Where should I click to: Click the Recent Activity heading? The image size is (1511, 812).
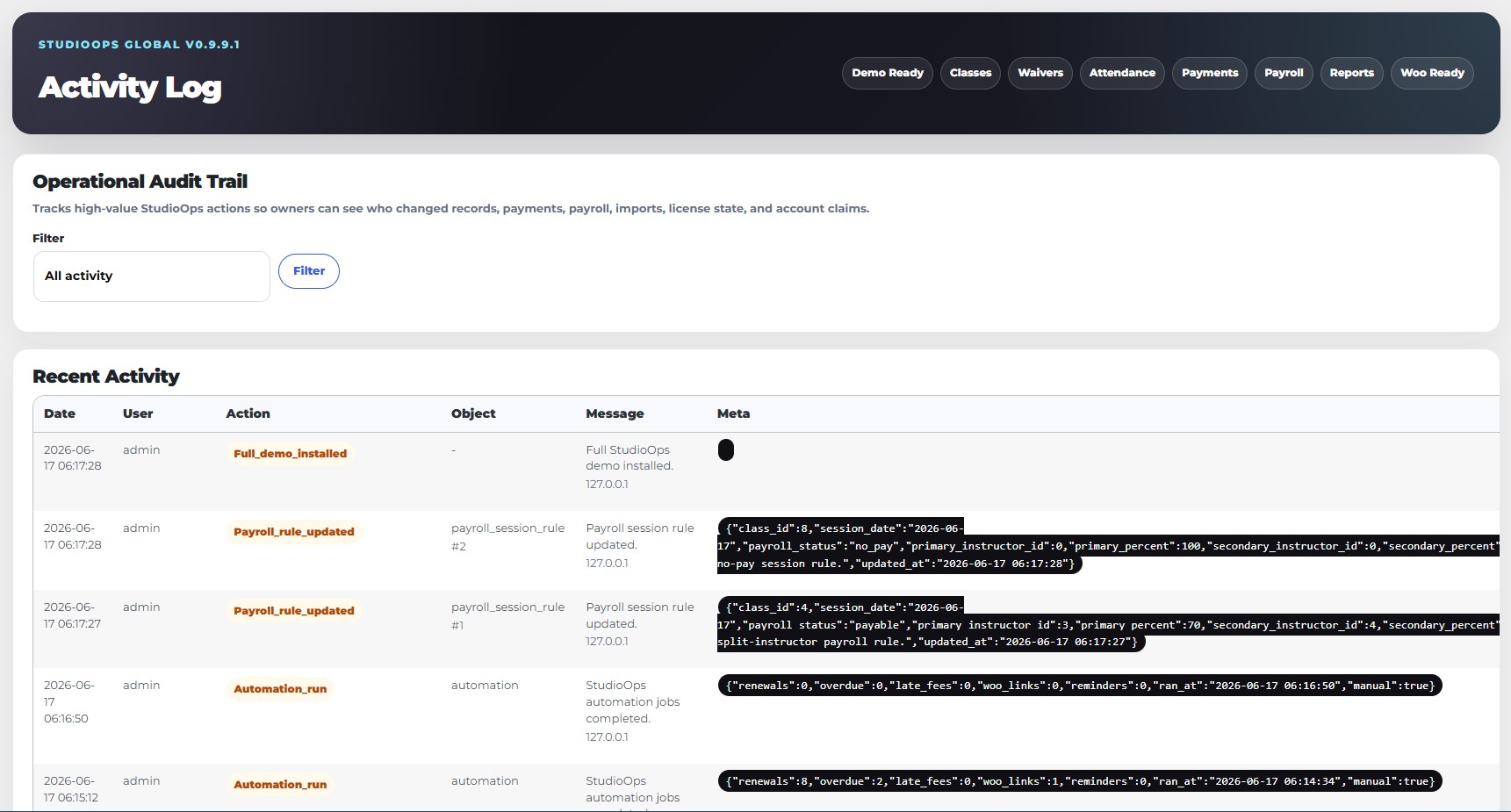106,377
